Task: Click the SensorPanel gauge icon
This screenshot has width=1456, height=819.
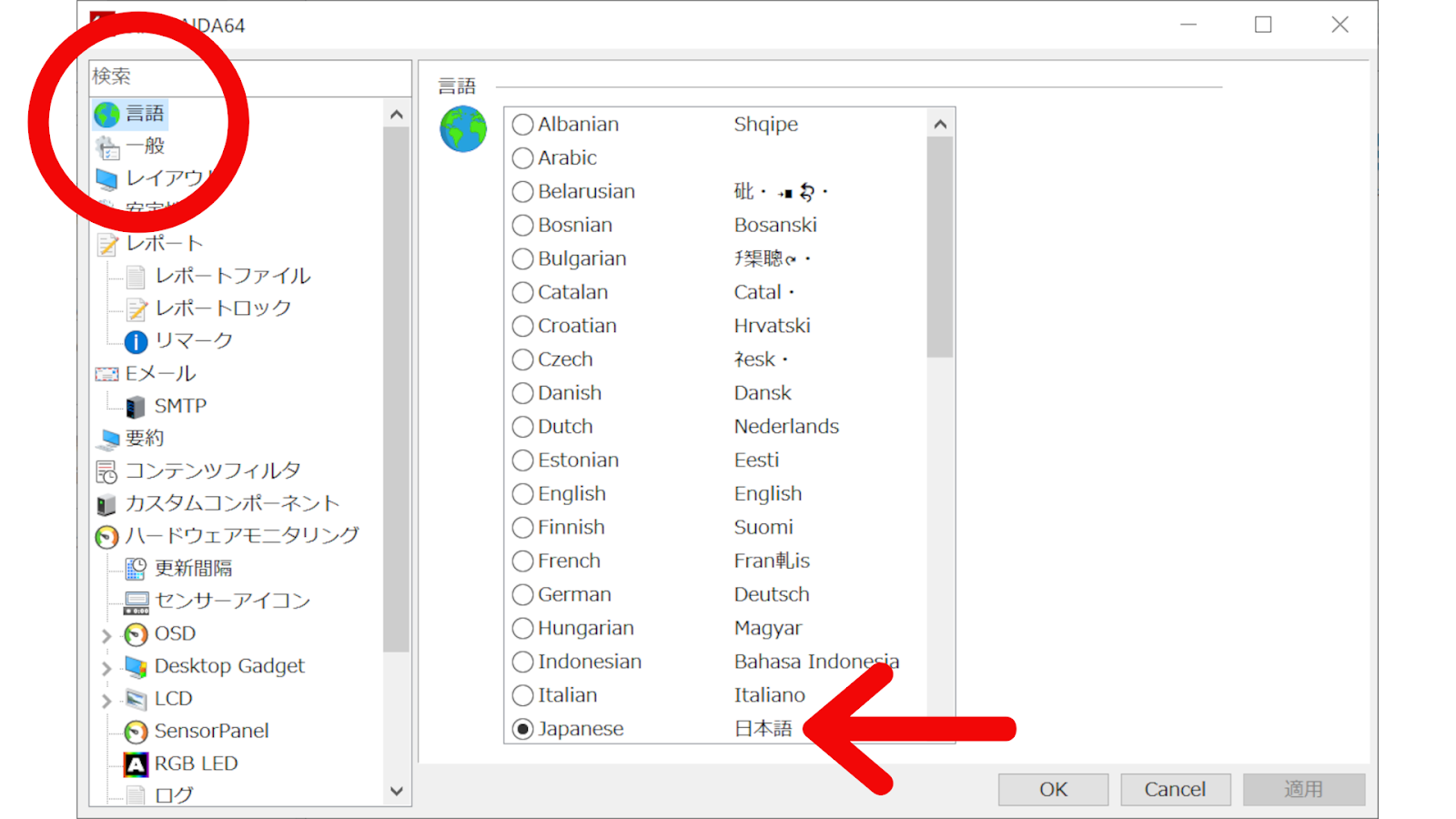Action: coord(136,732)
